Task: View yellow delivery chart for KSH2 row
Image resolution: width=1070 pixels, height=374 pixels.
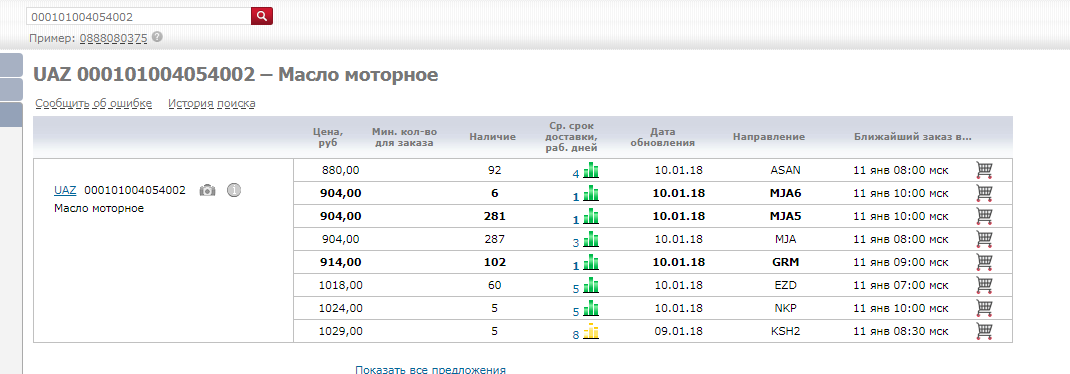Action: click(x=591, y=332)
